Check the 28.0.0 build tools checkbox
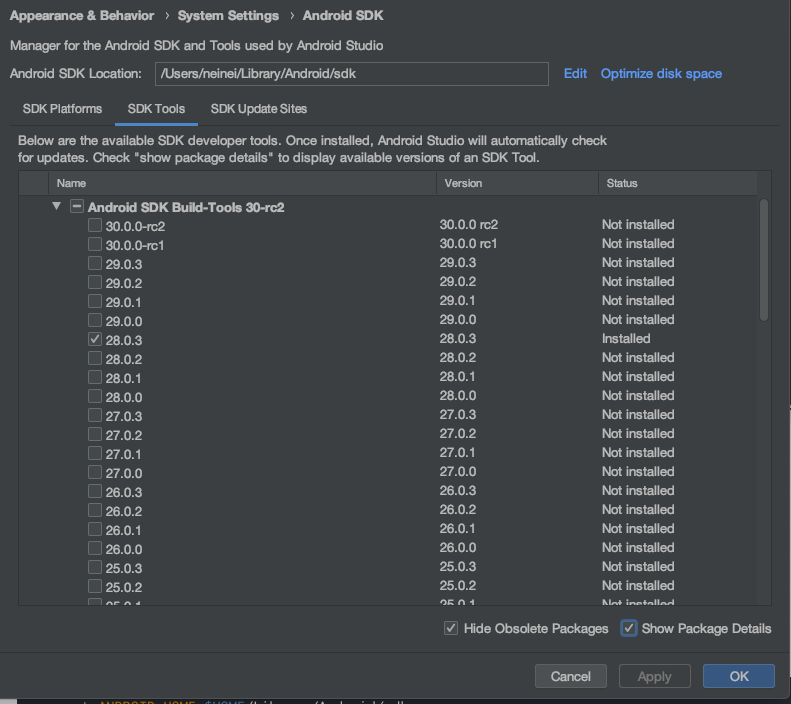This screenshot has width=791, height=704. click(95, 396)
